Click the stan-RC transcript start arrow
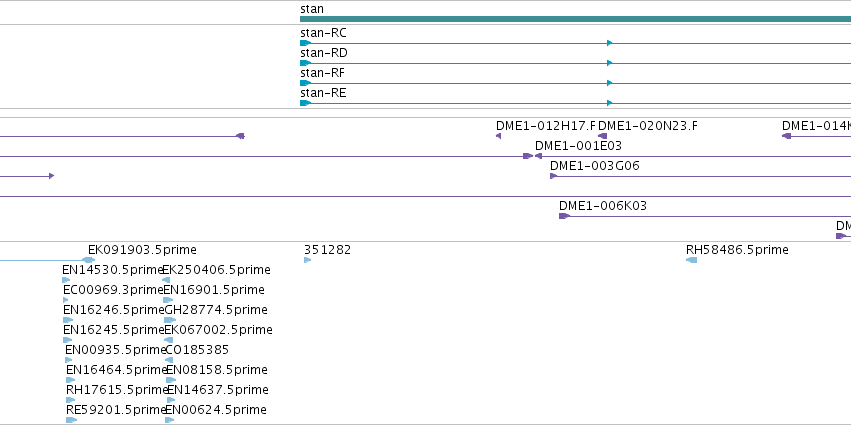The height and width of the screenshot is (425, 851). 306,43
